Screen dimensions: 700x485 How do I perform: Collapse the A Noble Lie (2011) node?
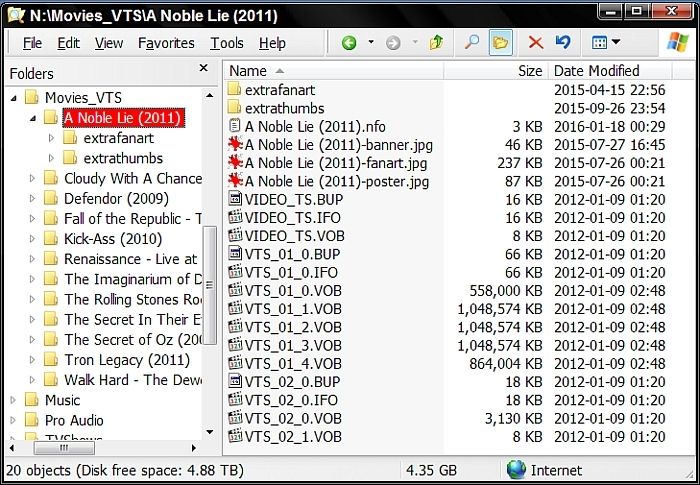pyautogui.click(x=33, y=118)
